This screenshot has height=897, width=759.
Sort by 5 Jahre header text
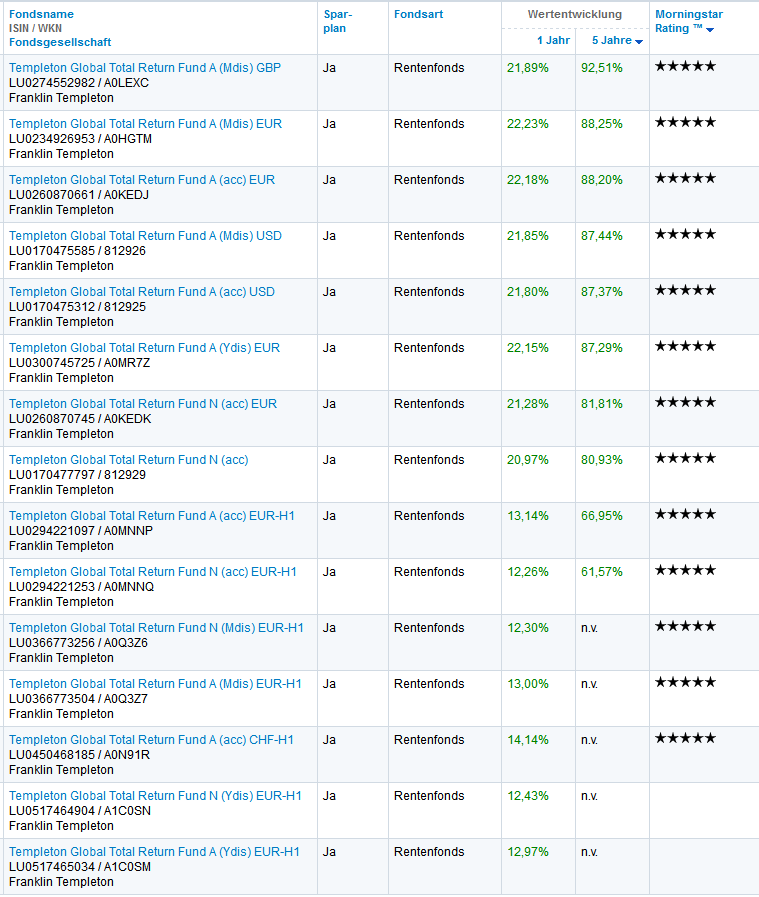coord(611,40)
